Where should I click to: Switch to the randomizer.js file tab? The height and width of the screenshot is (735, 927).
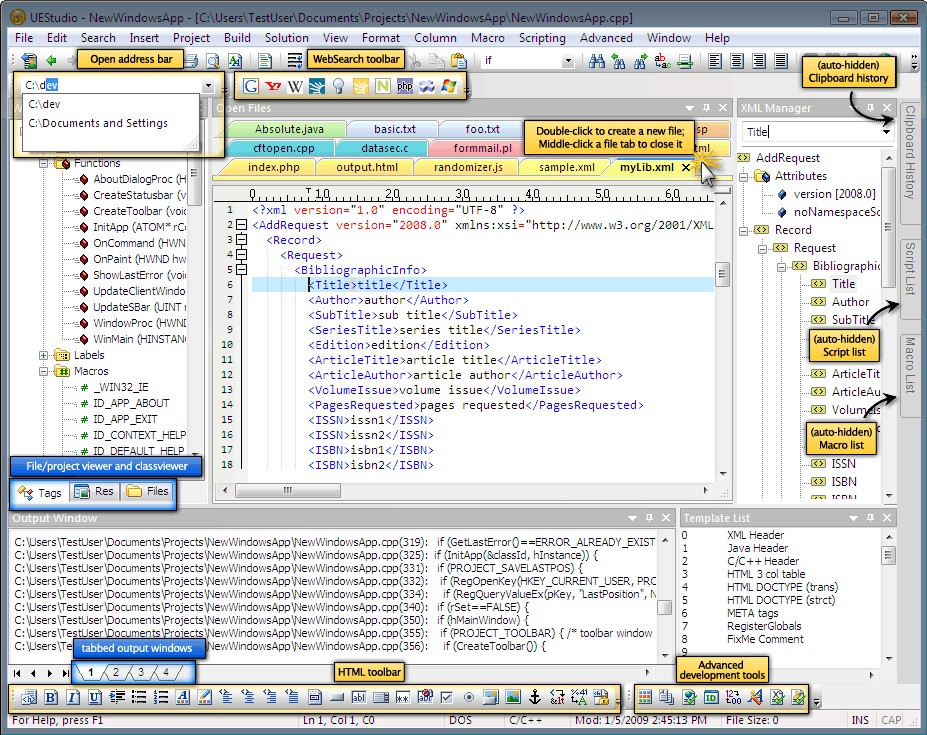coord(468,167)
